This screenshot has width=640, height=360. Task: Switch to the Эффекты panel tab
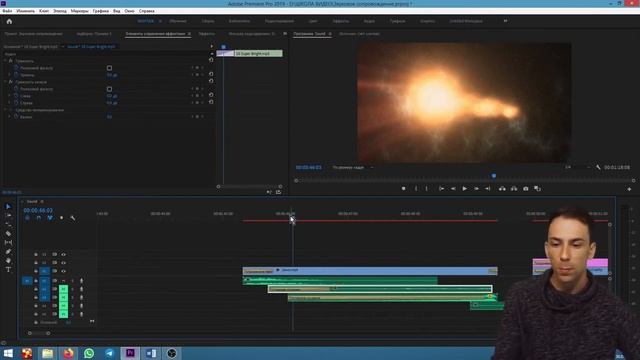click(x=207, y=34)
